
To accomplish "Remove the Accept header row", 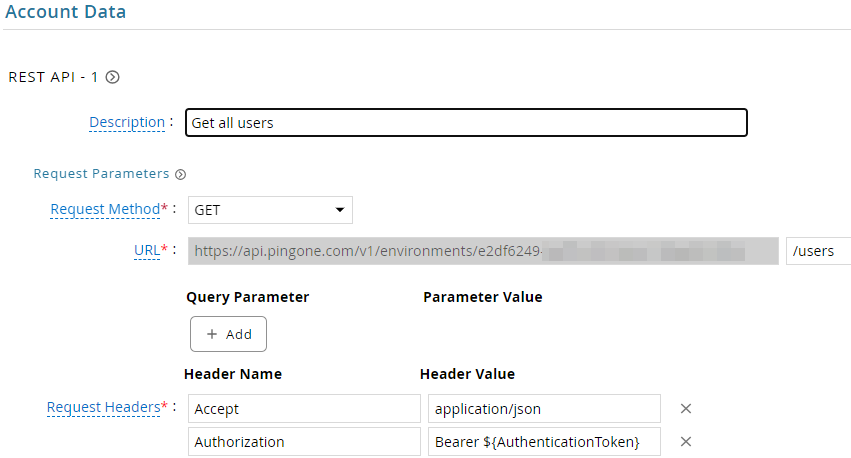I will (686, 409).
